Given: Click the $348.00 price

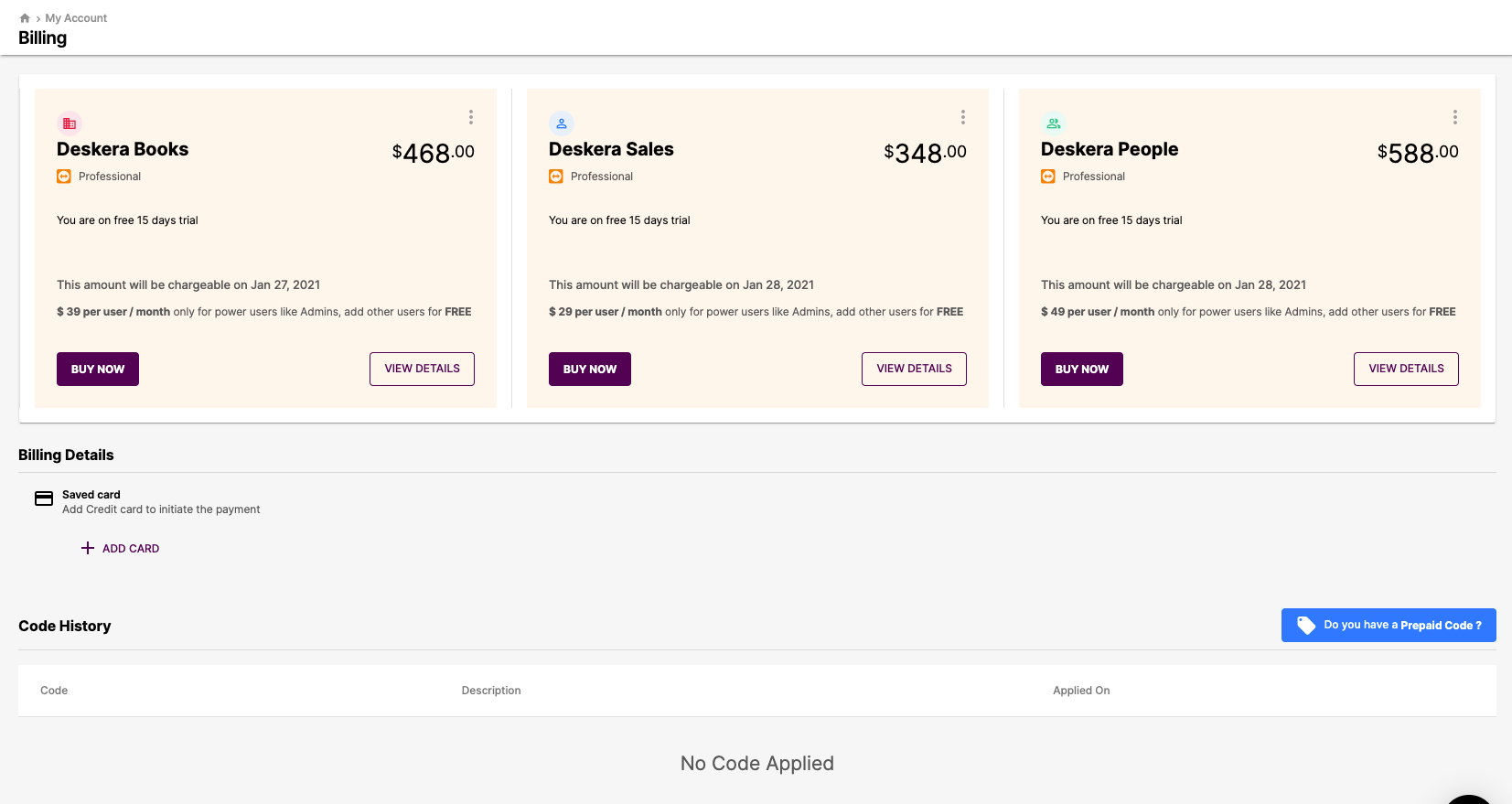Looking at the screenshot, I should [925, 153].
